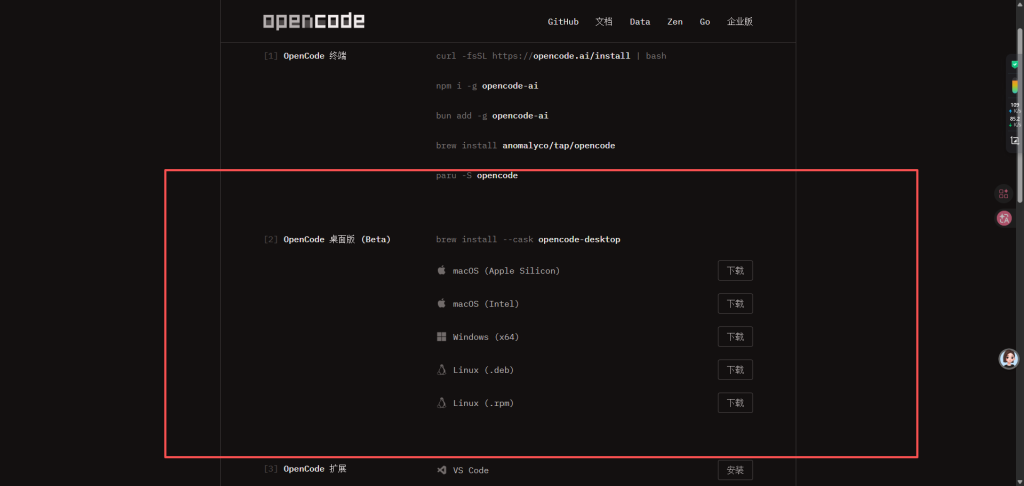Click the Windows (x64) label
This screenshot has height=486, width=1024.
(486, 337)
